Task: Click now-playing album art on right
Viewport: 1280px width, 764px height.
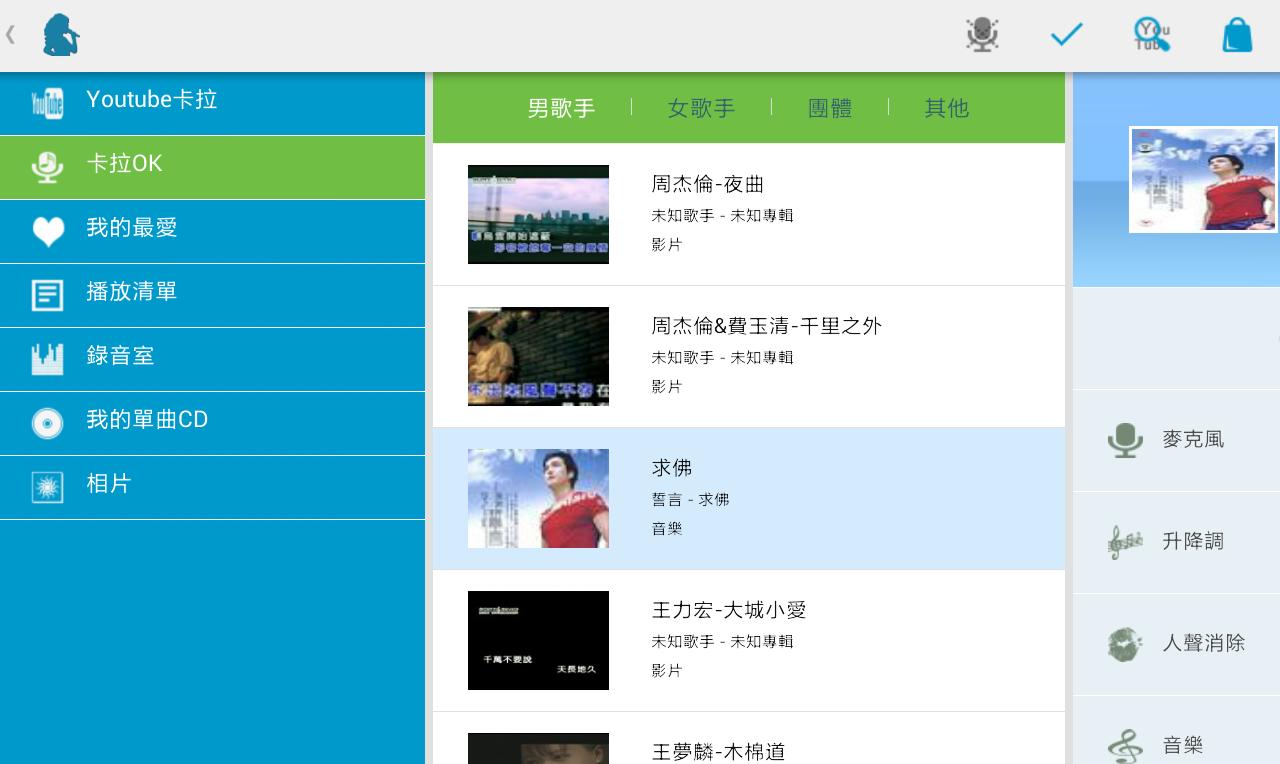Action: pyautogui.click(x=1203, y=179)
